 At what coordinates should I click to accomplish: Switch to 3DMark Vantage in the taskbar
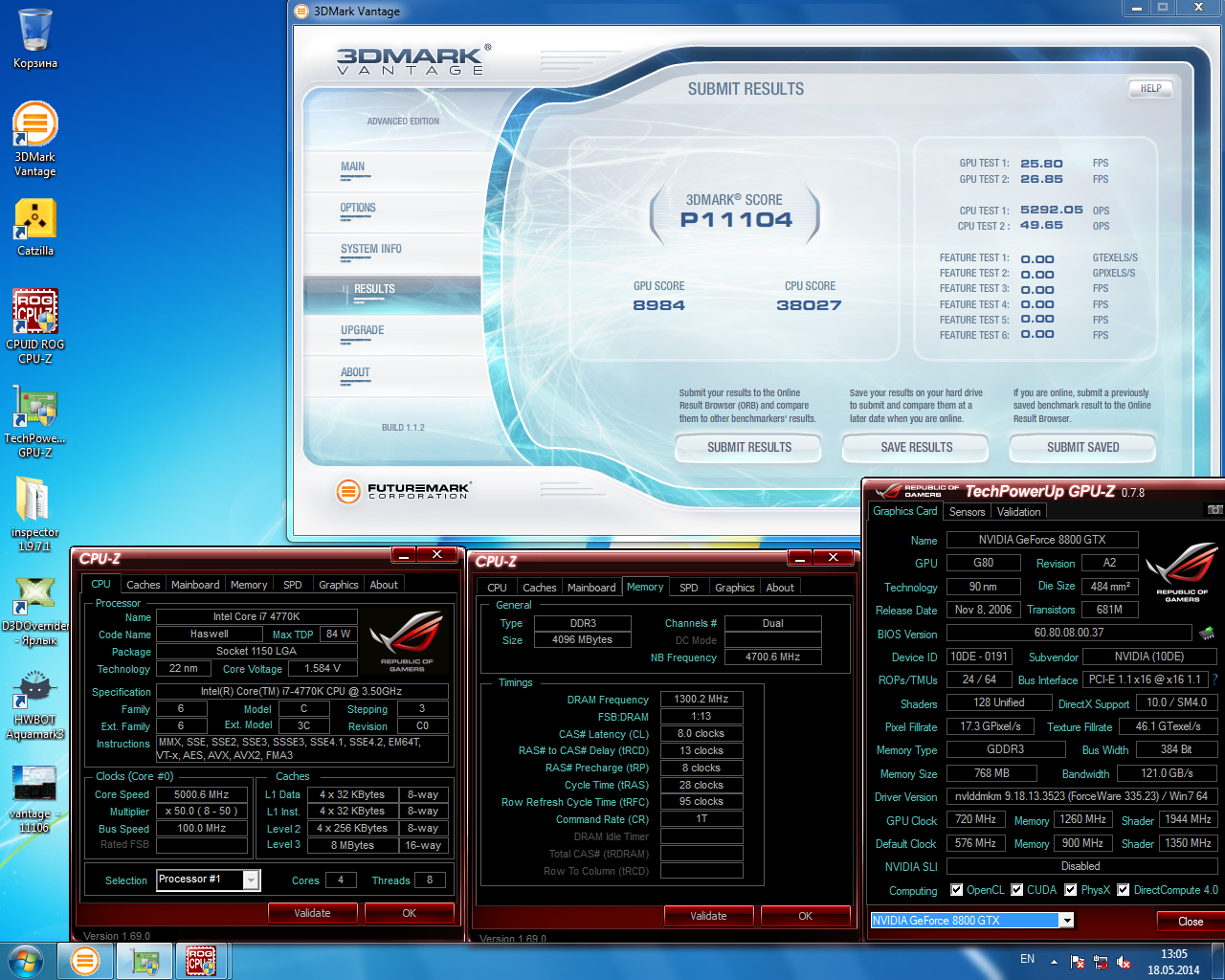[85, 961]
